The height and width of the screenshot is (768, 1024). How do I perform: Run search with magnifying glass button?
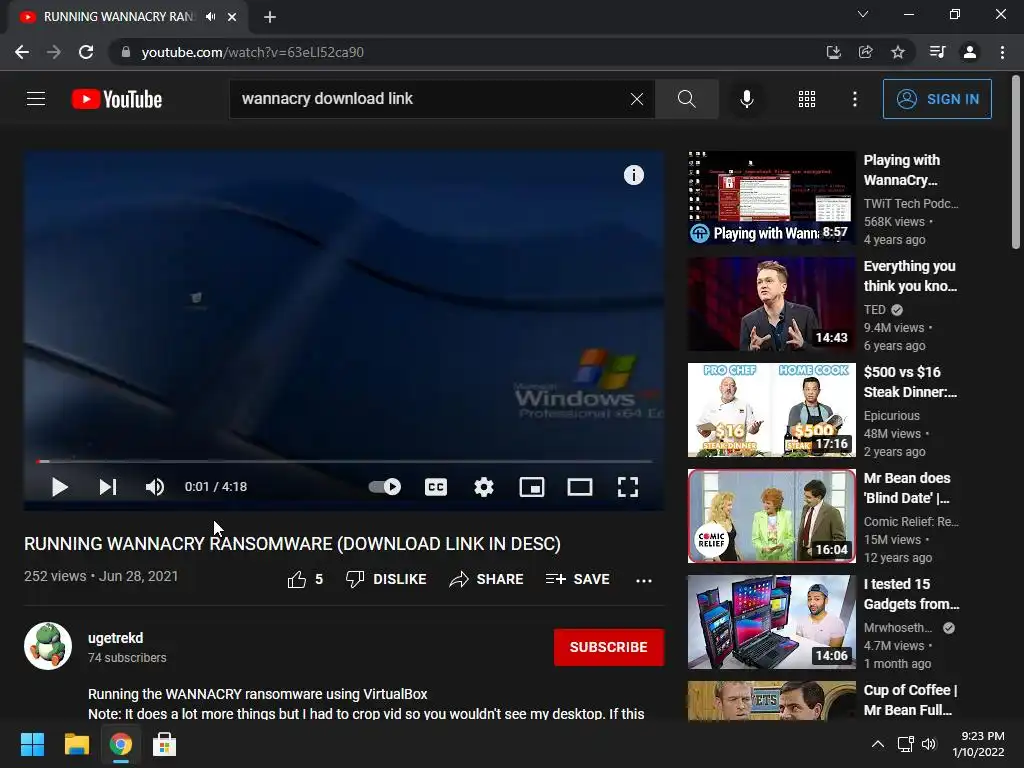[x=686, y=99]
